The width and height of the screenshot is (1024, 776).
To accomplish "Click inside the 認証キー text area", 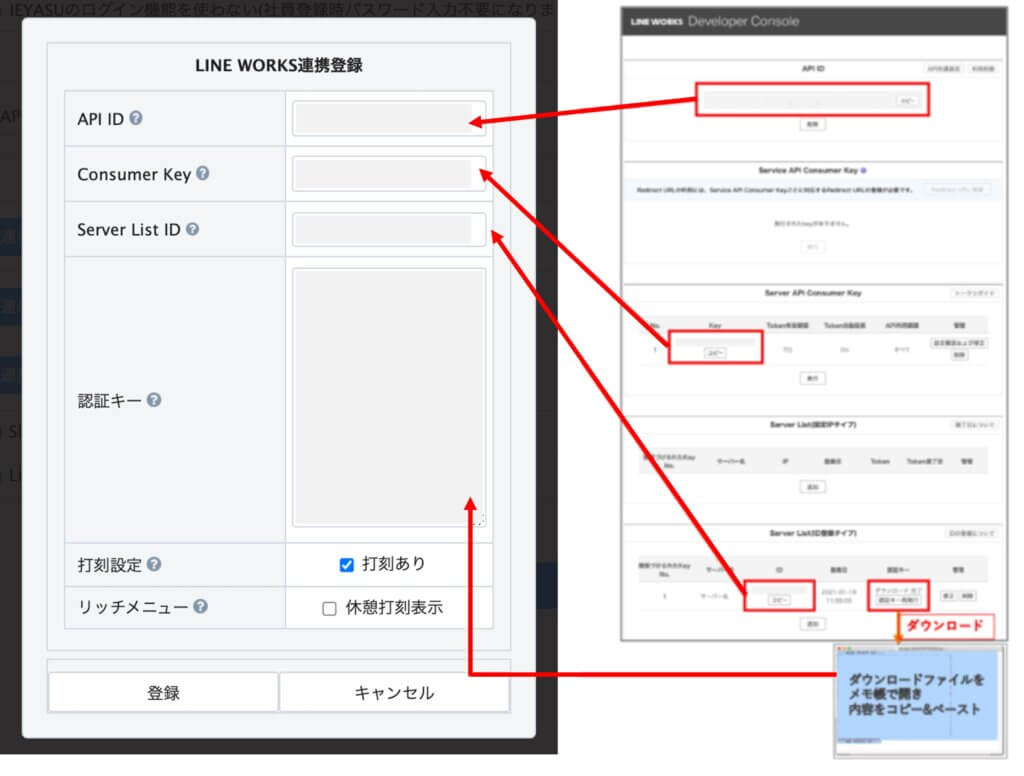I will [x=388, y=396].
